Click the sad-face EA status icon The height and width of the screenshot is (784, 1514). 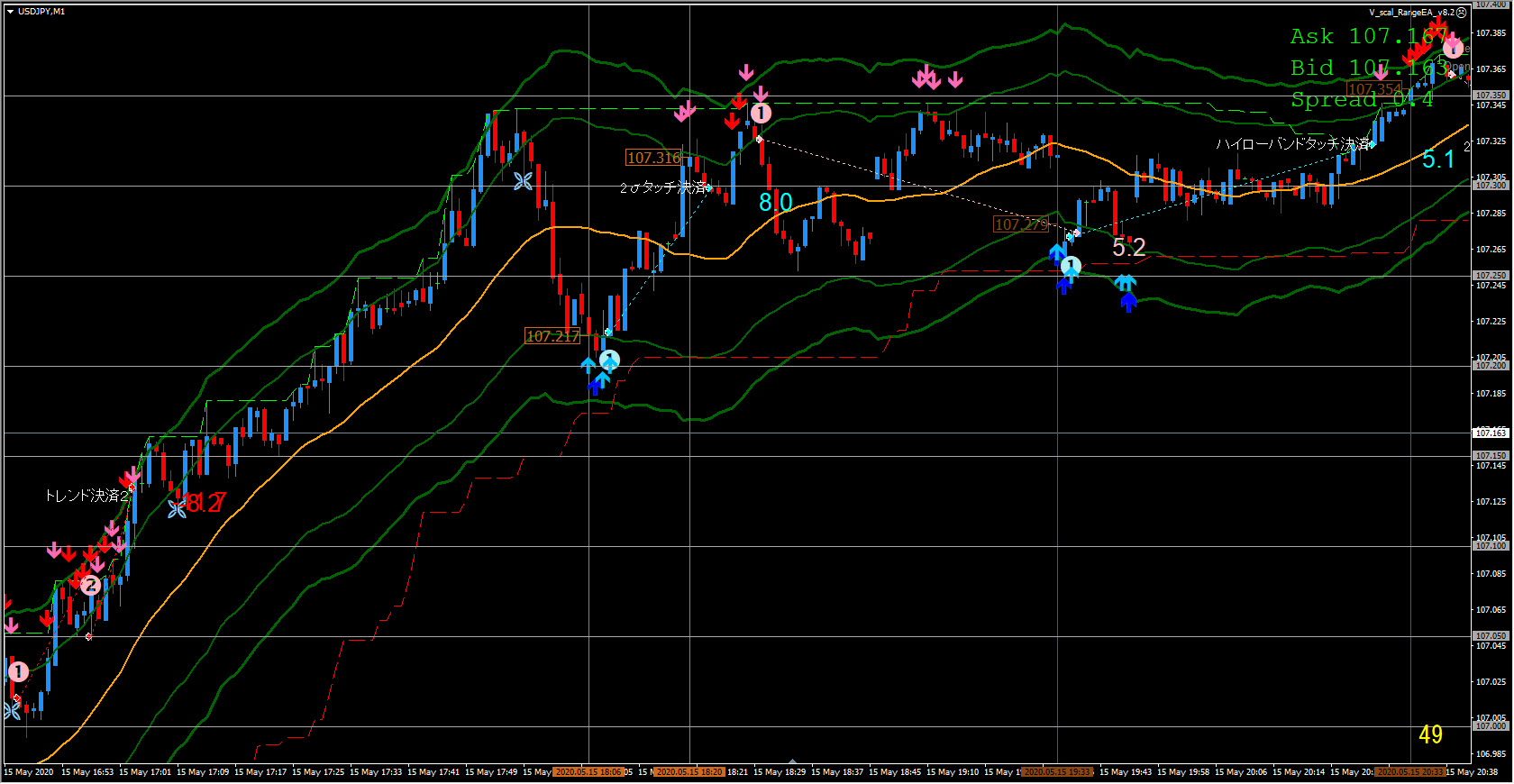pos(1462,13)
